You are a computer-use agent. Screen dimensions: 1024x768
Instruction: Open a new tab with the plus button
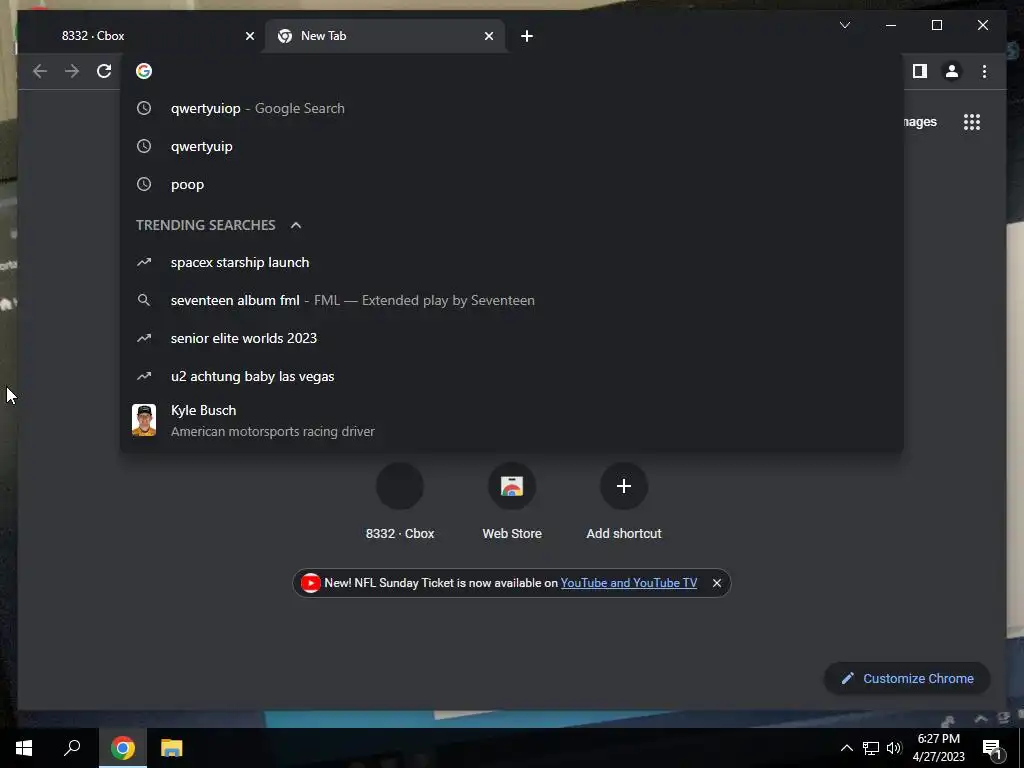coord(527,36)
